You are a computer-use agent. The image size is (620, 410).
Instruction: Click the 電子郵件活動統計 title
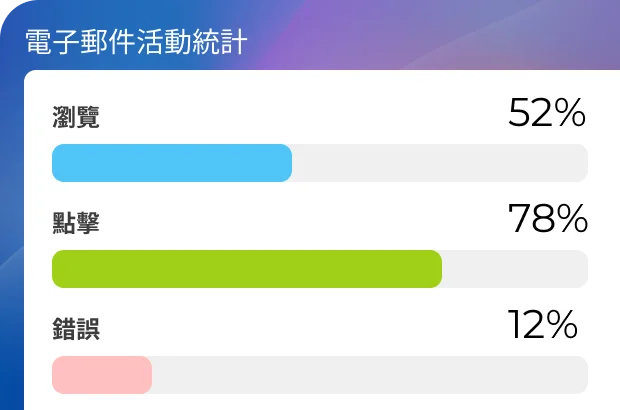136,42
